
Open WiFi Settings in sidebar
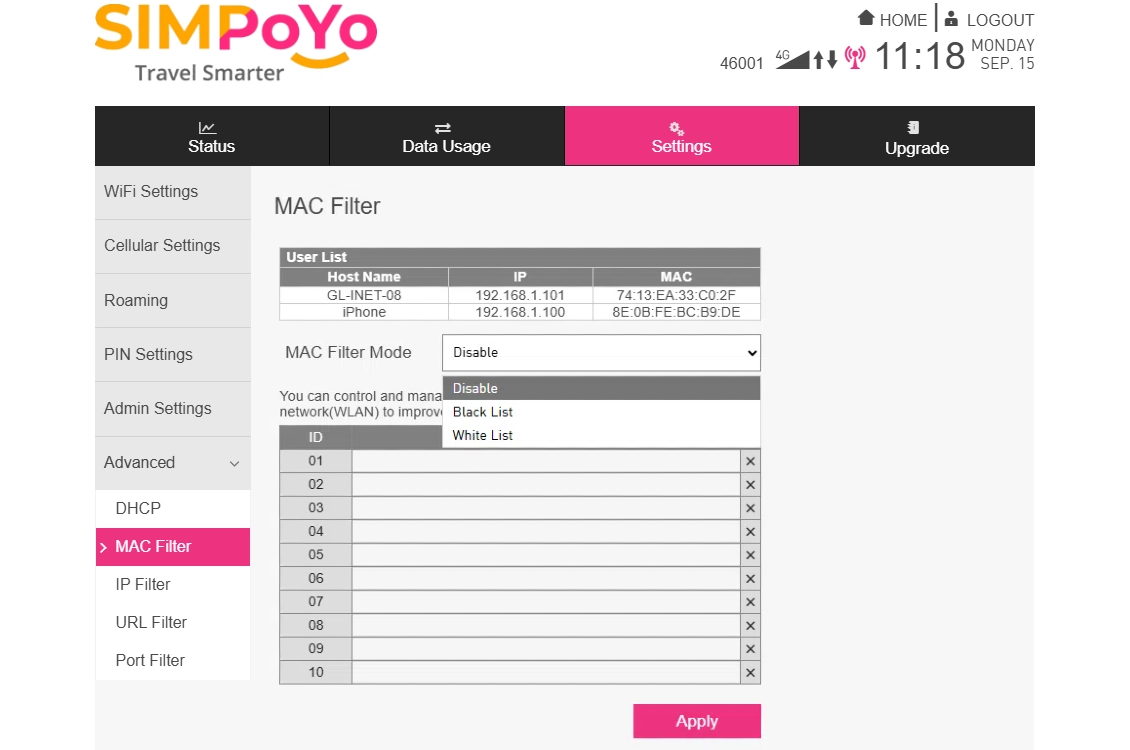tap(151, 192)
